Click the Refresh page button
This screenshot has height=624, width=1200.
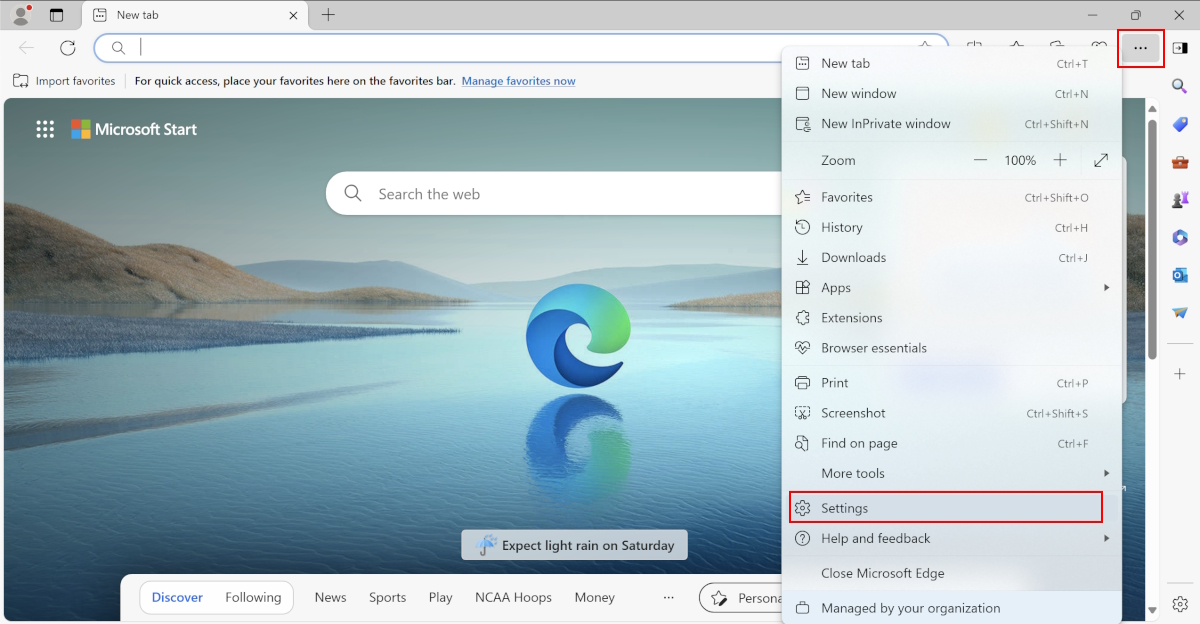[68, 48]
